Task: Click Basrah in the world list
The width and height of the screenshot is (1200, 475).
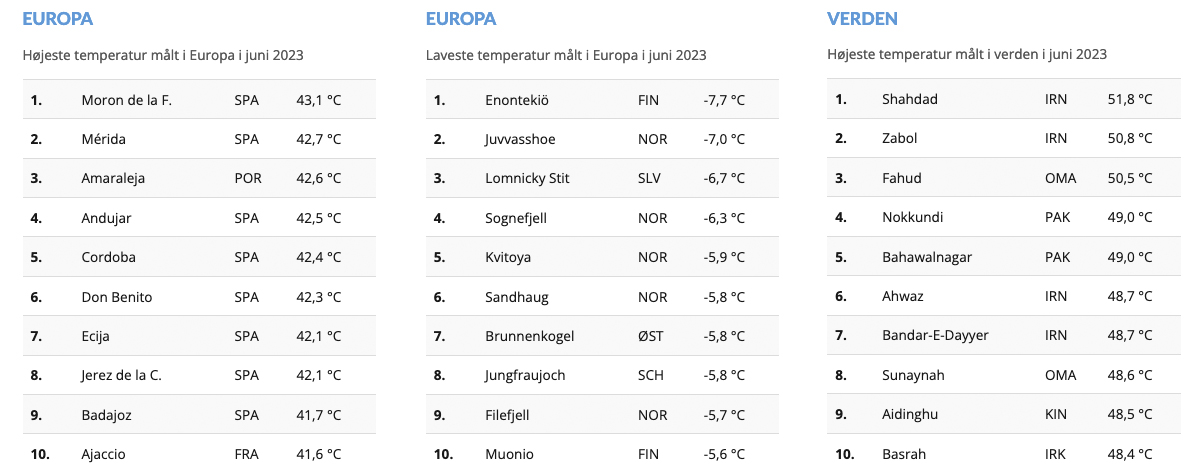Action: pyautogui.click(x=905, y=454)
